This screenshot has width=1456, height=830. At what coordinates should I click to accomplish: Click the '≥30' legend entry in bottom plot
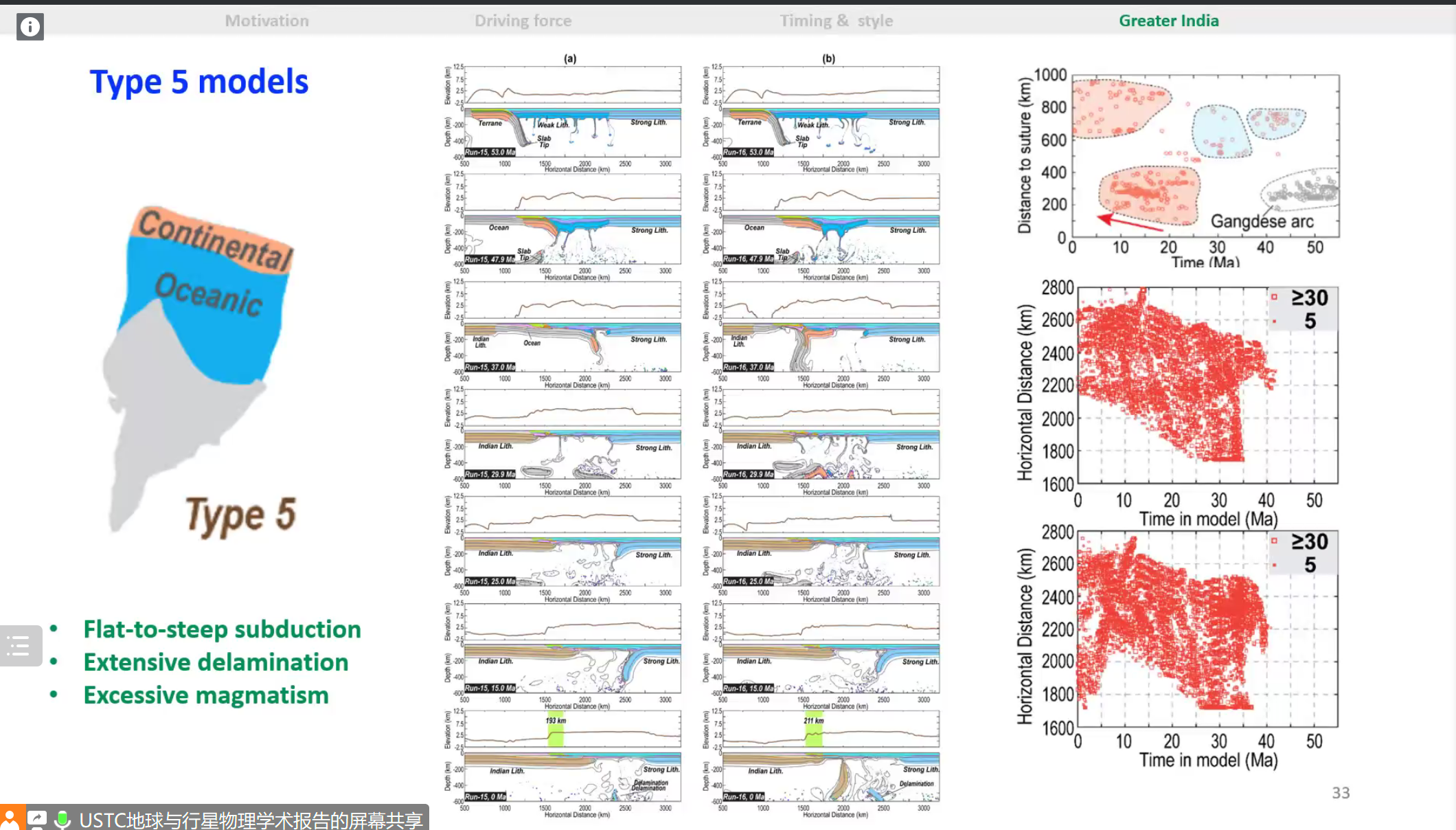tap(1301, 541)
